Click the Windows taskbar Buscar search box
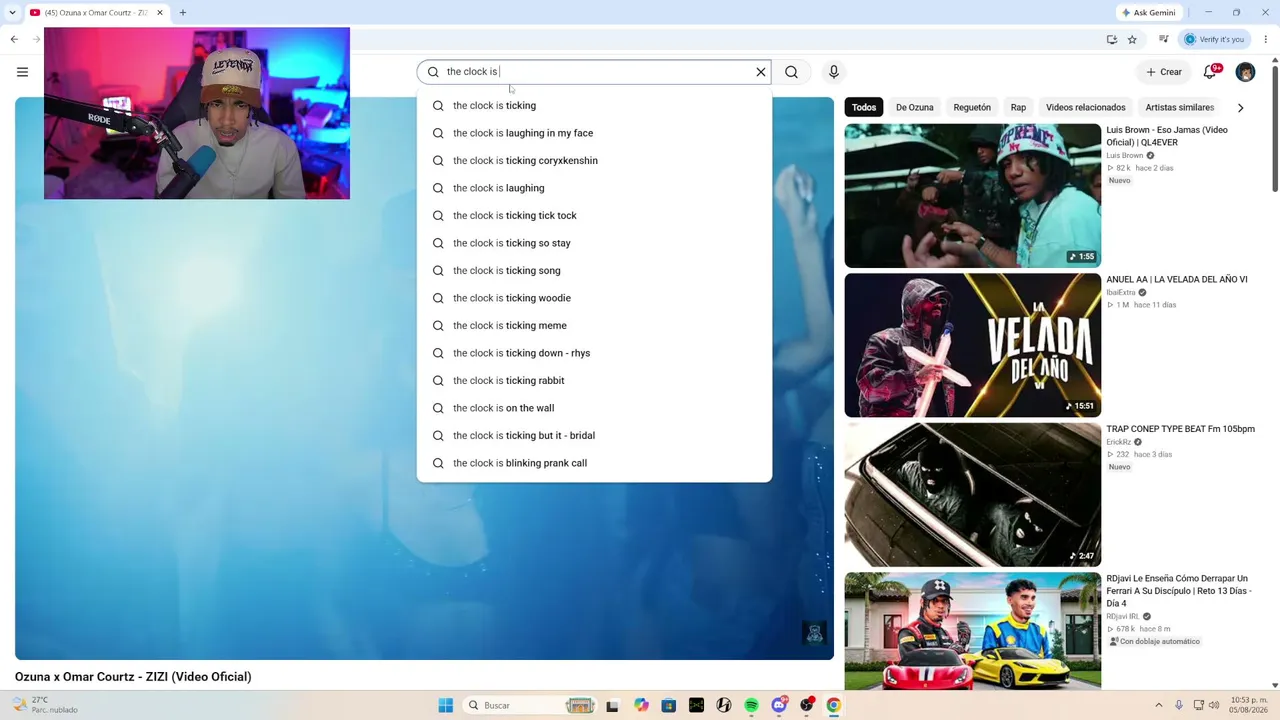Screen dimensions: 1280x720 coord(531,705)
